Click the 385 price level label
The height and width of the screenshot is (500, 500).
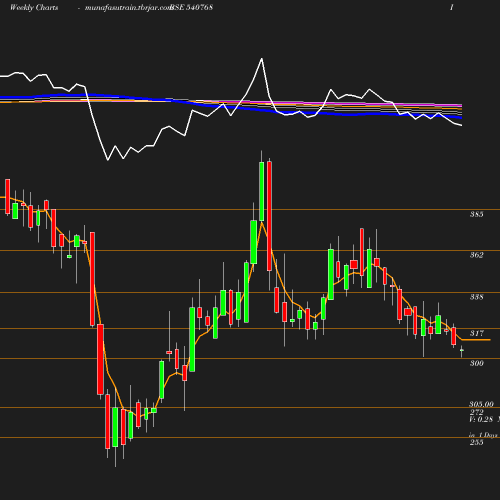click(476, 214)
